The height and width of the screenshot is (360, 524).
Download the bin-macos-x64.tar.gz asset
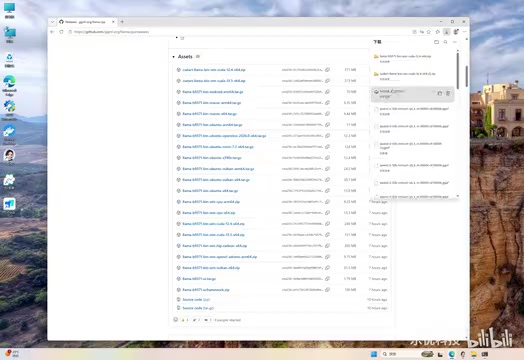pyautogui.click(x=210, y=114)
